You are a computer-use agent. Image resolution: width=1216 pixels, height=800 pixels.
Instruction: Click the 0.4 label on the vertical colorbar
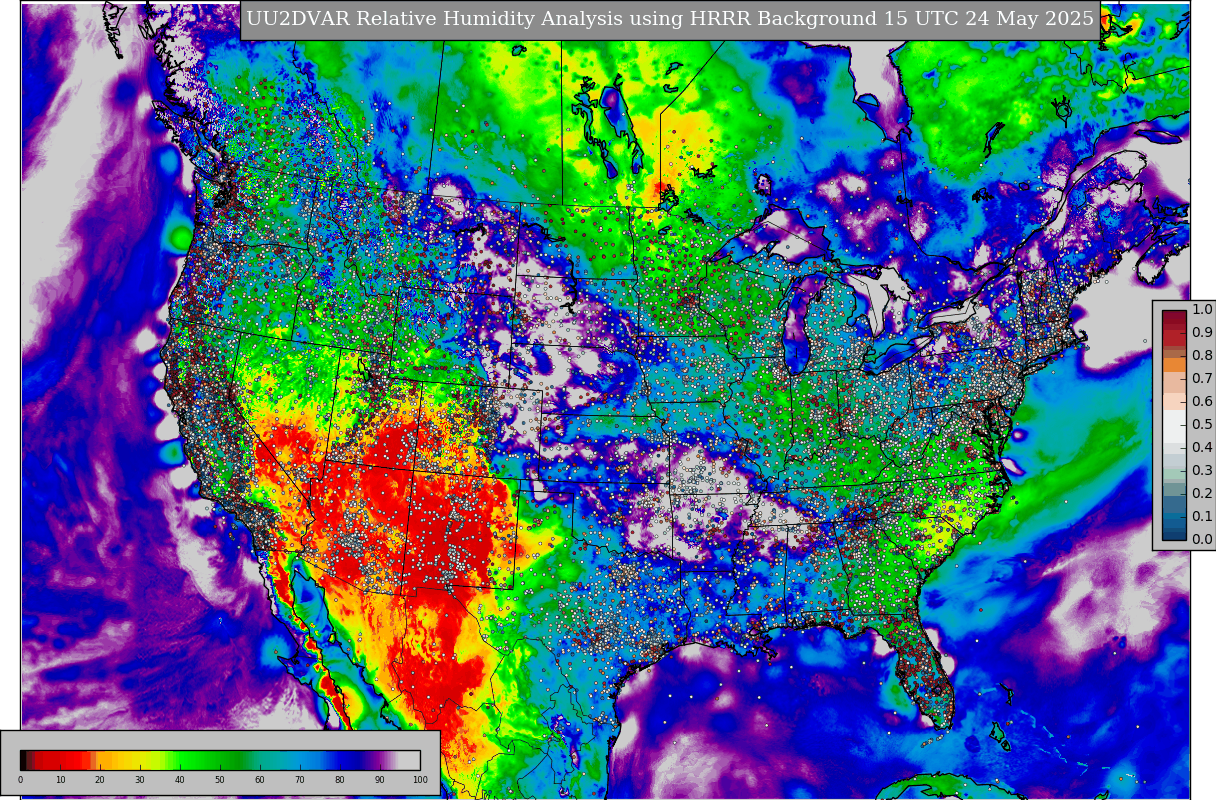coord(1202,447)
